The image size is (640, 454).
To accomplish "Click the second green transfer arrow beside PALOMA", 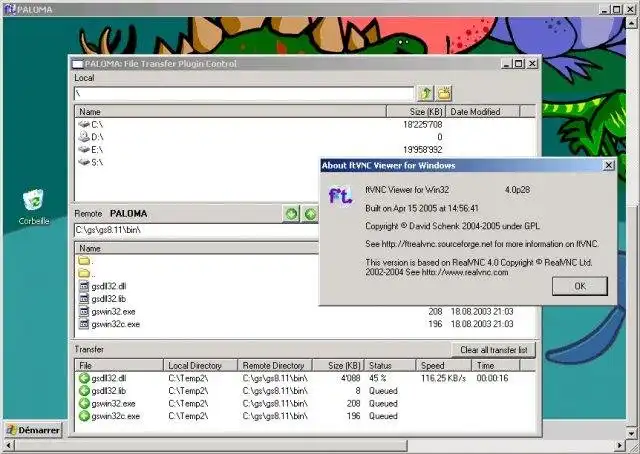I will pos(310,214).
